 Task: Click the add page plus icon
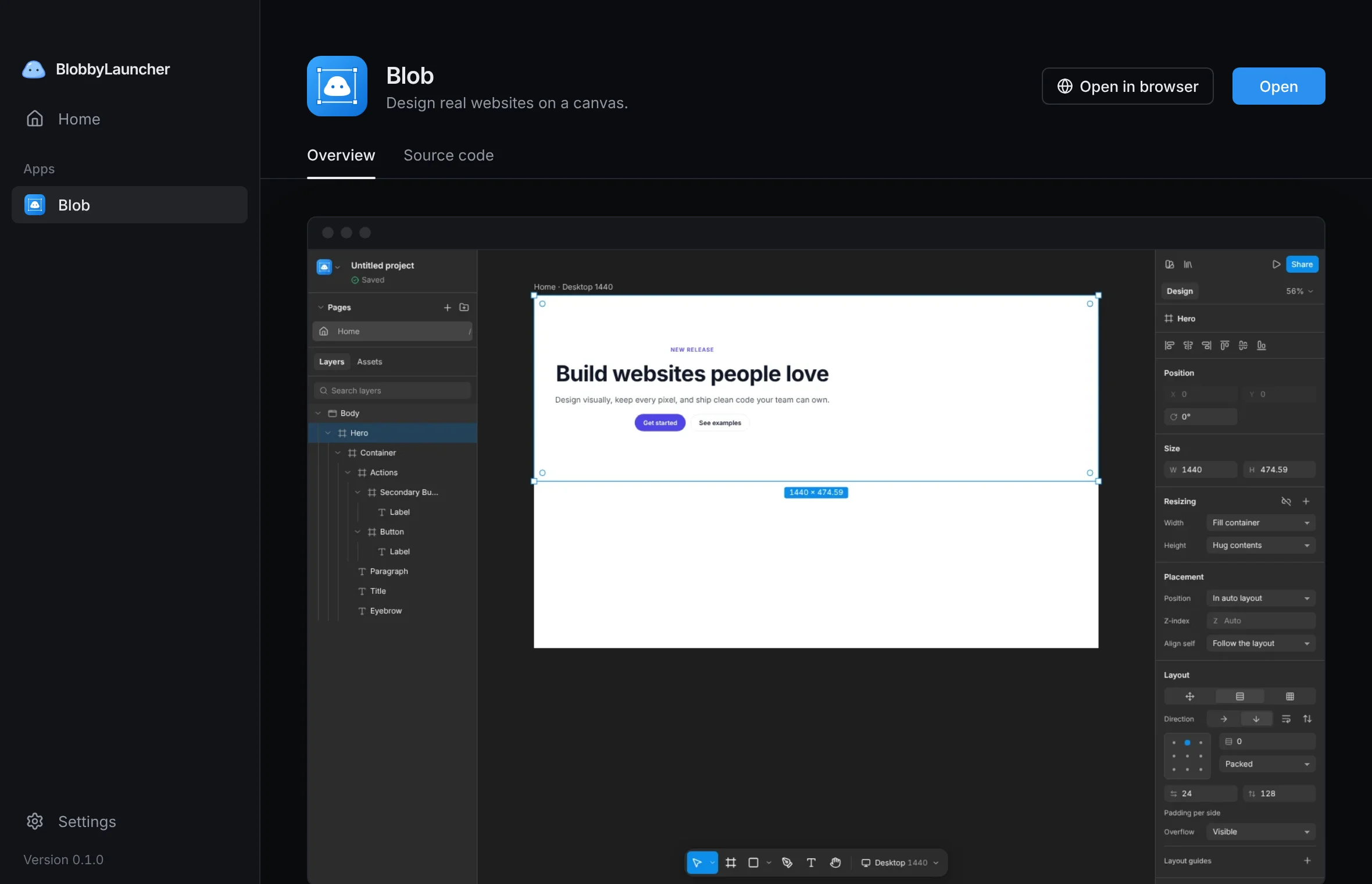click(x=448, y=307)
